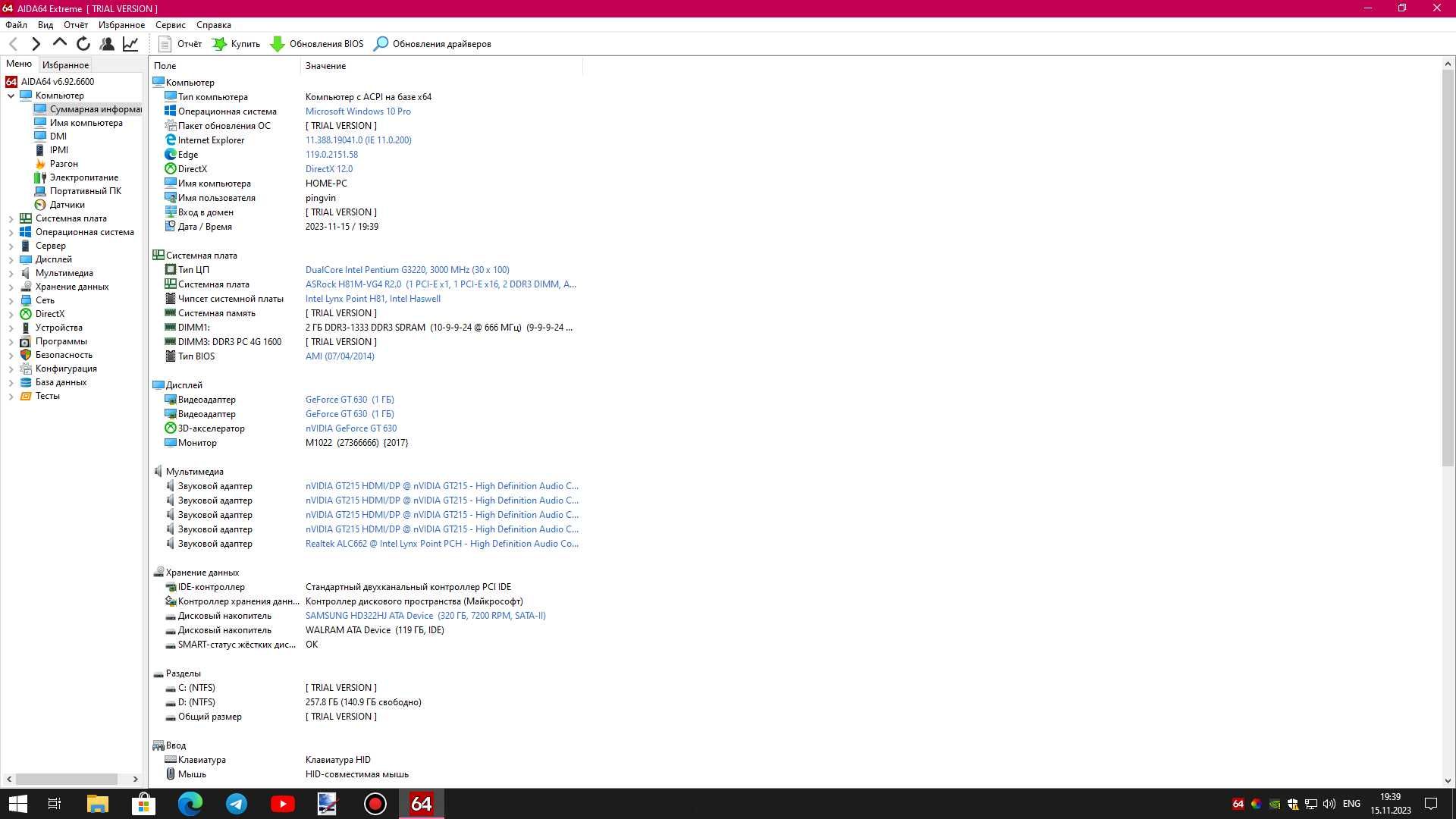Open the Справка help menu
1456x819 pixels.
pyautogui.click(x=214, y=25)
